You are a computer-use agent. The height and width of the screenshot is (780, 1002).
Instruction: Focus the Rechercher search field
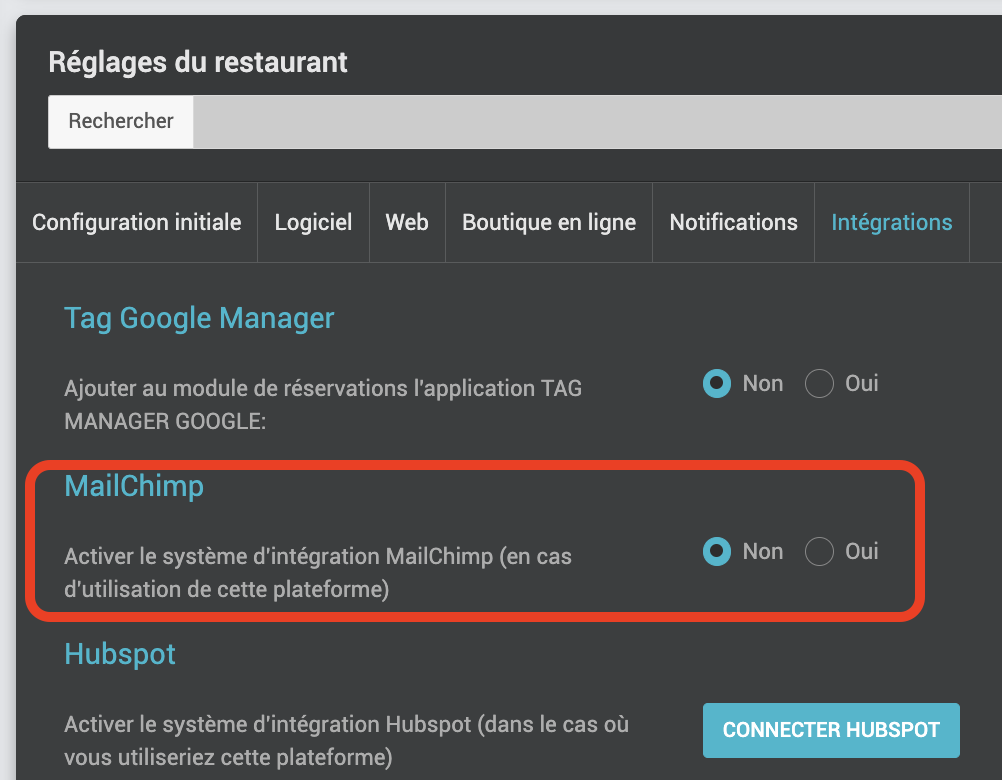tap(597, 121)
